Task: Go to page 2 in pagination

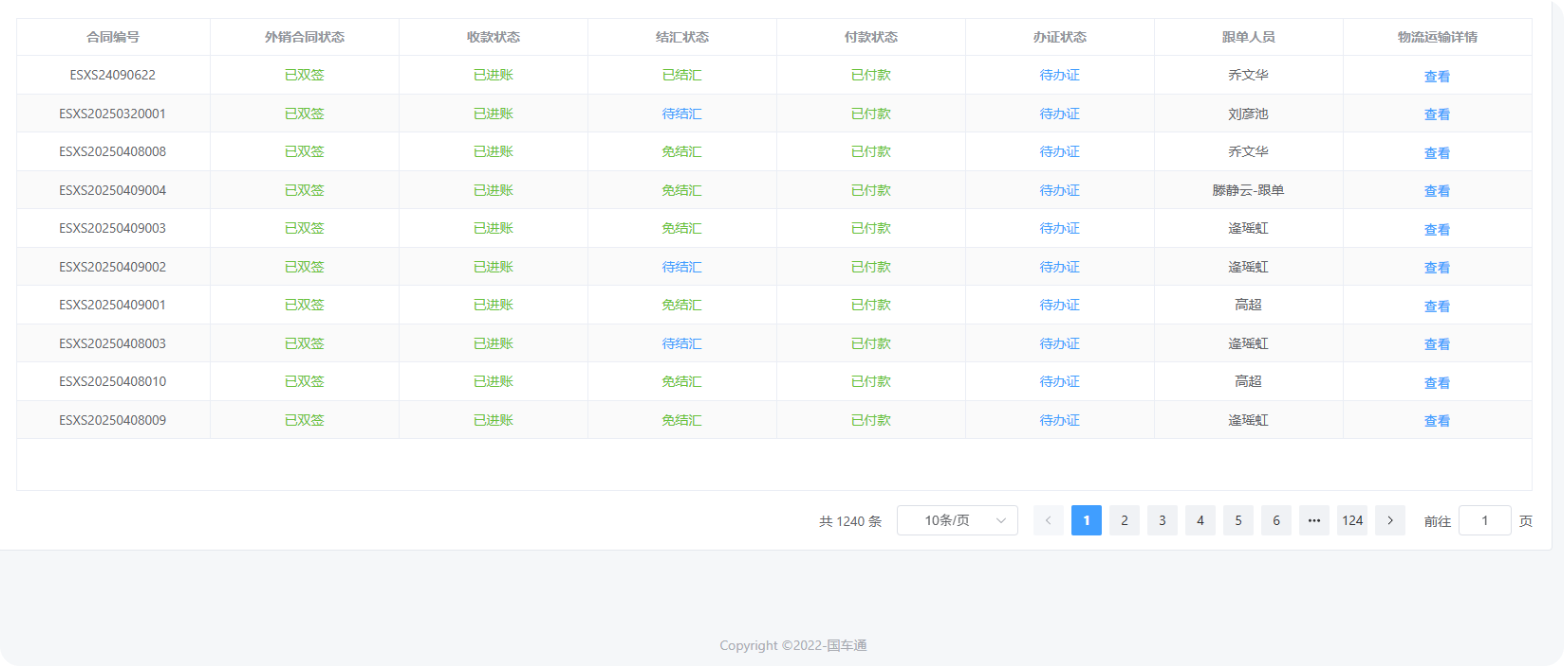Action: point(1124,520)
